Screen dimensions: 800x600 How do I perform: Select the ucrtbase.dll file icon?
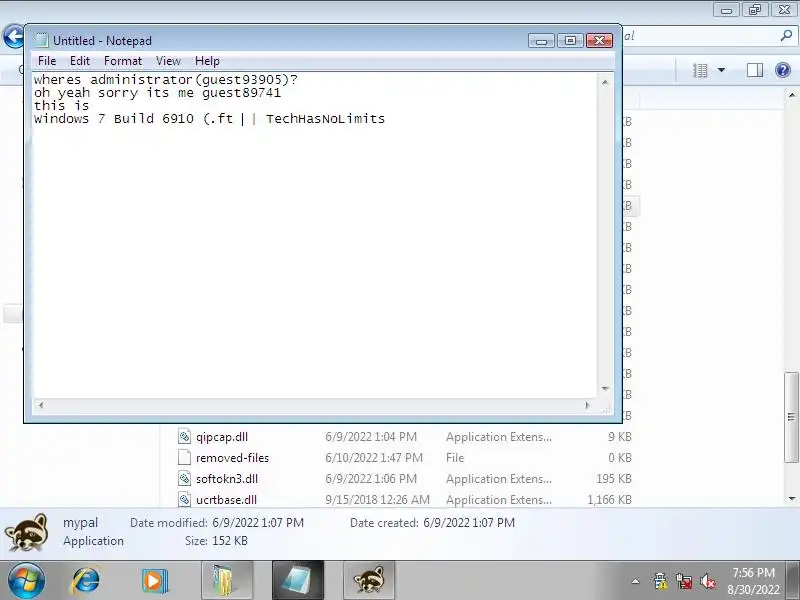[184, 499]
